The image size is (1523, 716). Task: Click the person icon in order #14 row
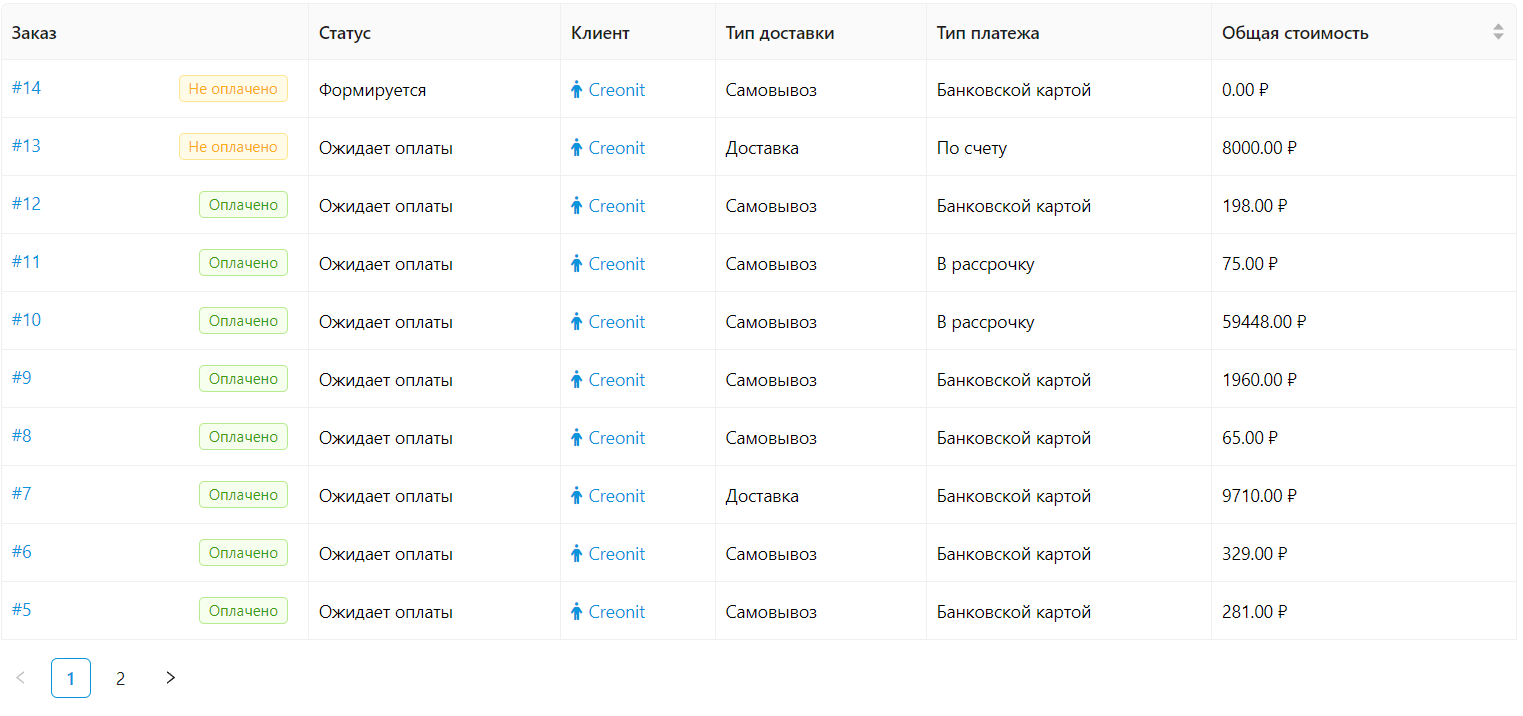(576, 90)
